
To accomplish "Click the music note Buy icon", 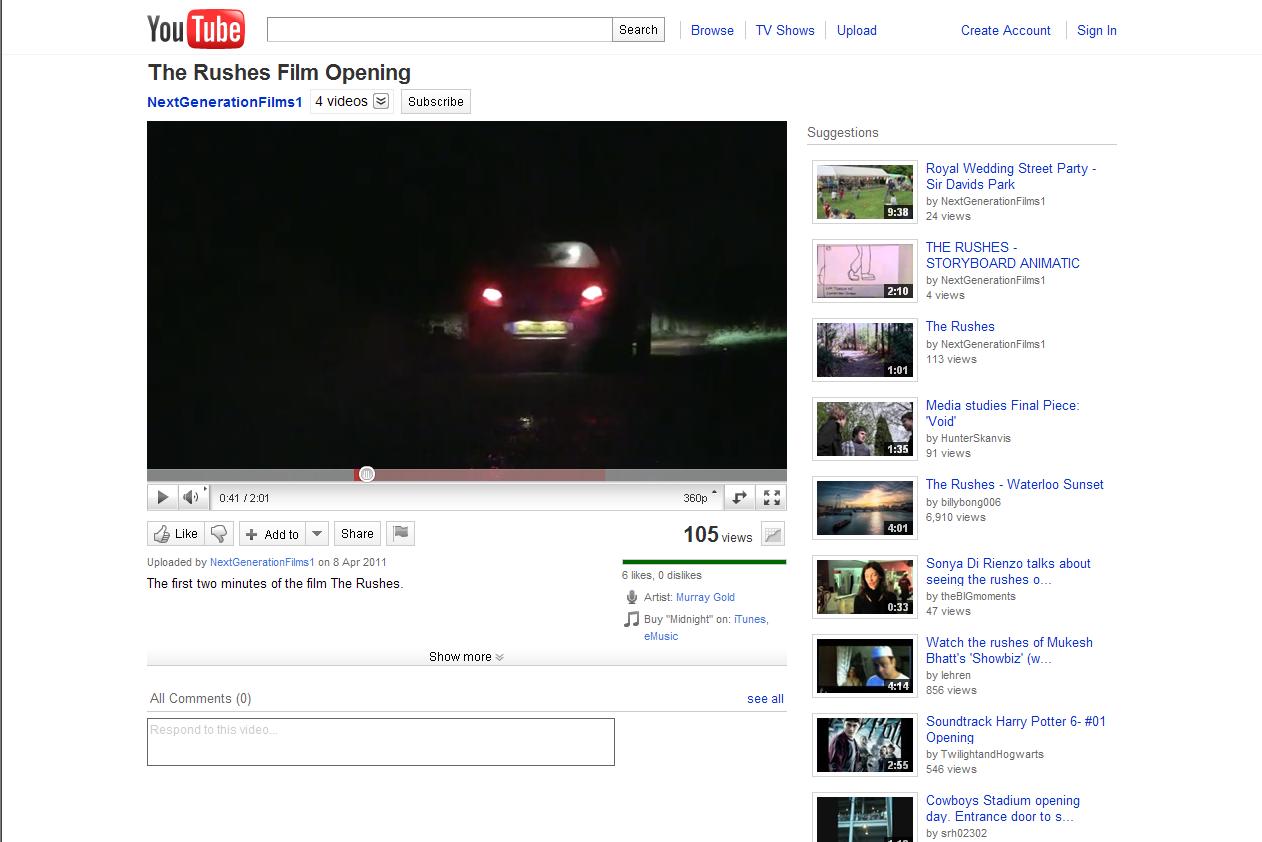I will click(x=631, y=619).
